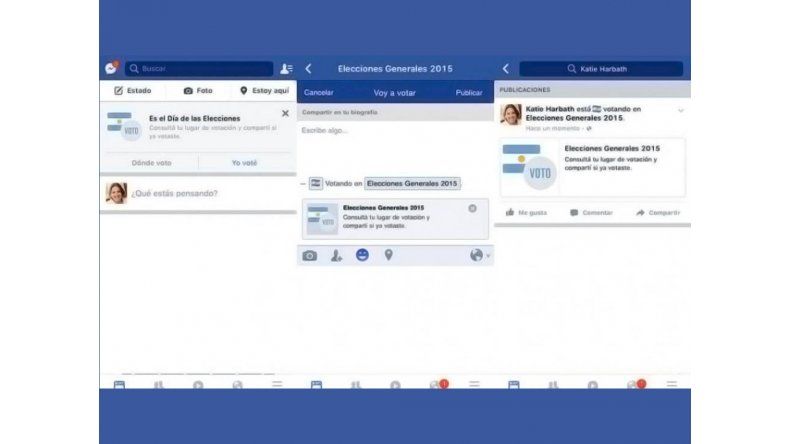This screenshot has width=790, height=444.
Task: Tag friends with composer person icon
Action: click(x=336, y=256)
